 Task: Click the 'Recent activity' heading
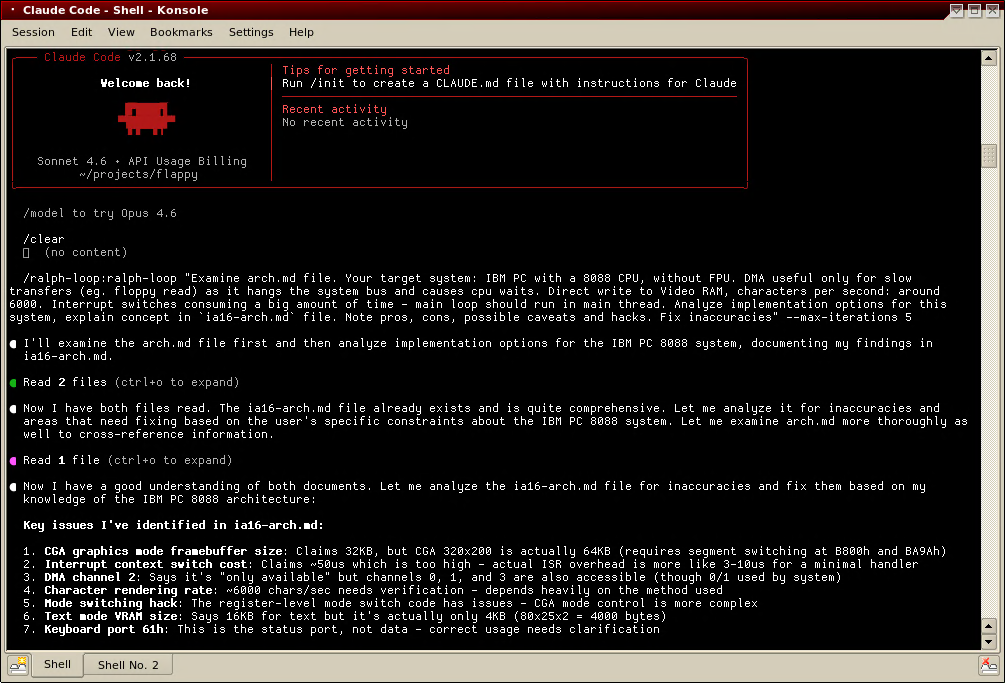pos(335,109)
